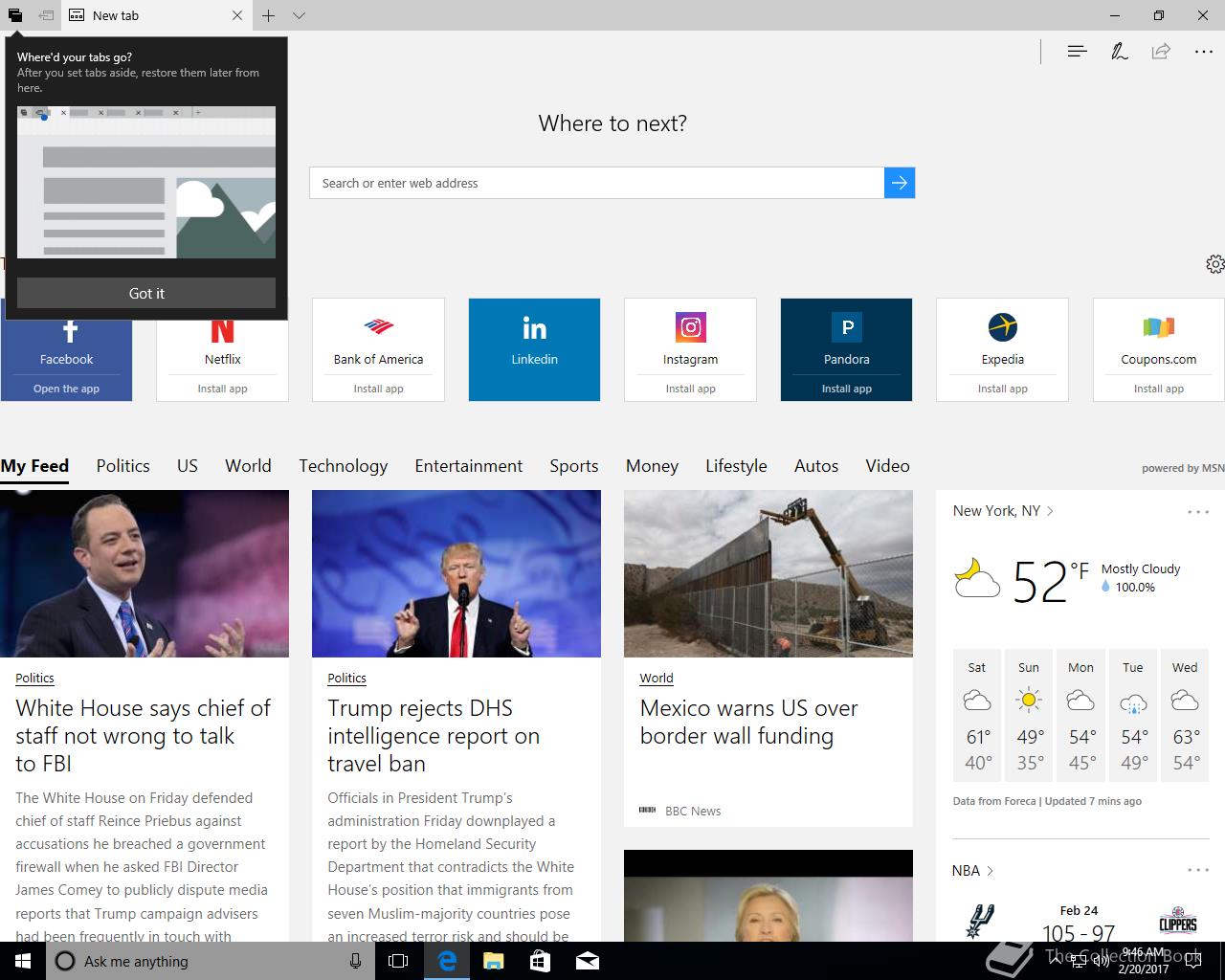Click the Search or enter web address field
This screenshot has width=1225, height=980.
pos(597,183)
